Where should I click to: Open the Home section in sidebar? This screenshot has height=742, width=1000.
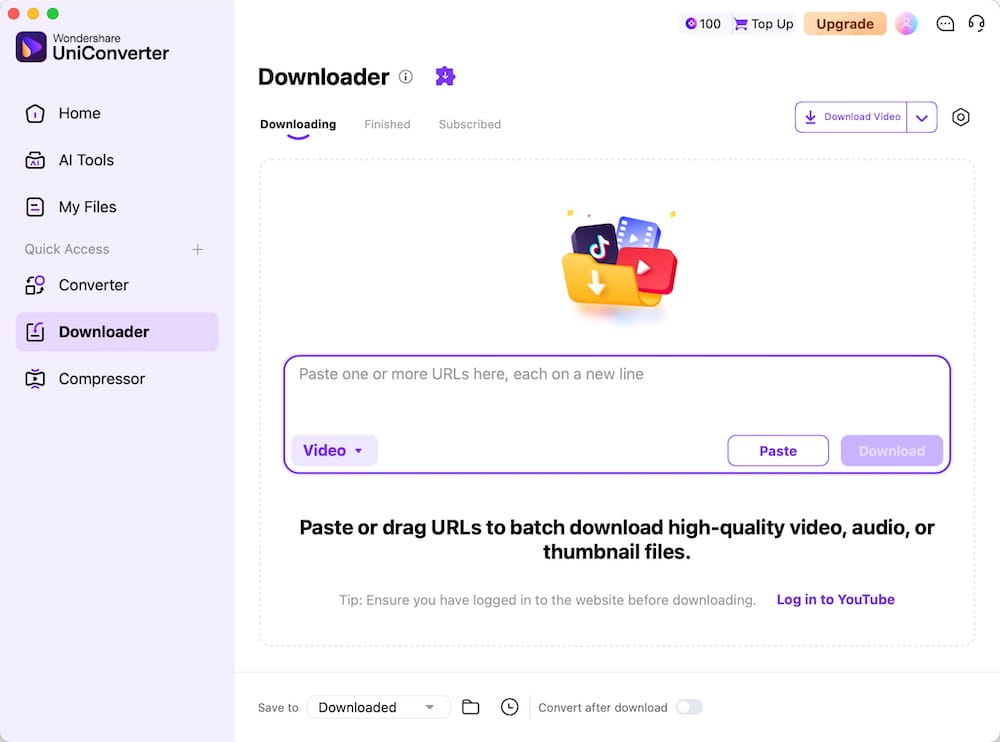(x=79, y=113)
